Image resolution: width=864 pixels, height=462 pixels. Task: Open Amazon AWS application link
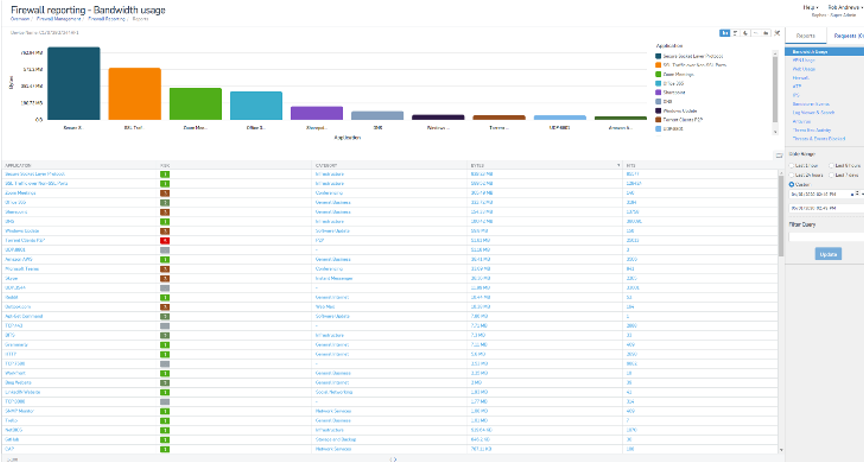click(x=19, y=260)
